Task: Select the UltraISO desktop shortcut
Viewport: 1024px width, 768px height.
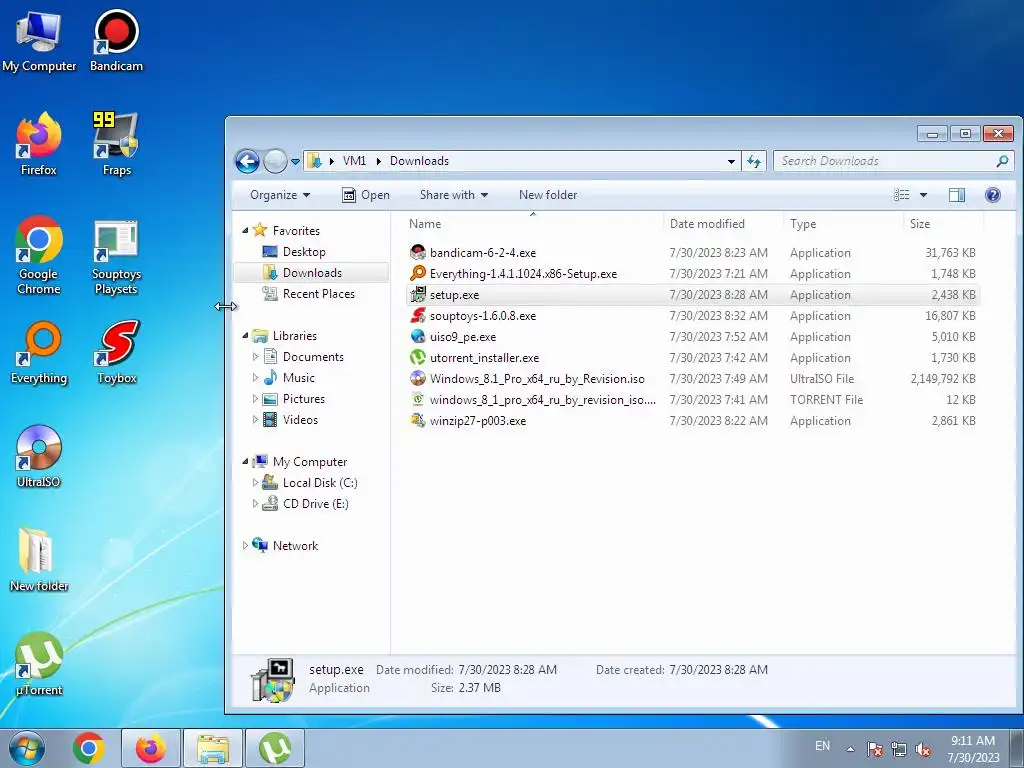Action: pos(39,456)
